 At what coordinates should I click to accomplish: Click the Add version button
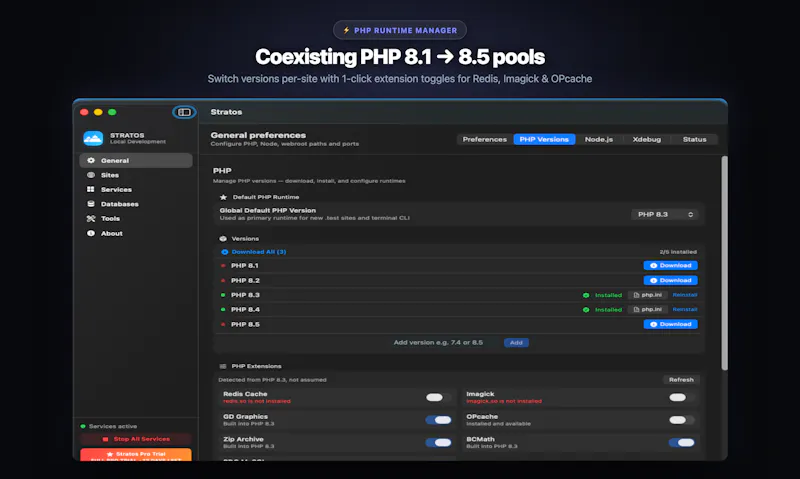click(x=516, y=343)
